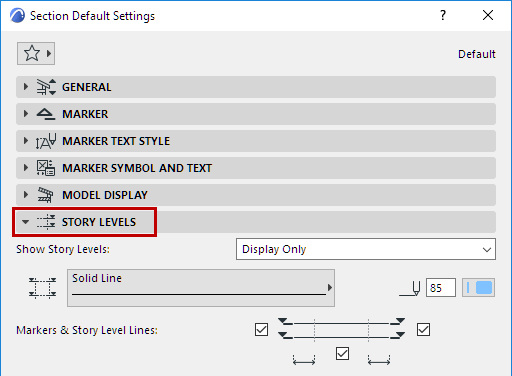Open the Solid Line type flyout
This screenshot has height=376, width=512.
201,288
